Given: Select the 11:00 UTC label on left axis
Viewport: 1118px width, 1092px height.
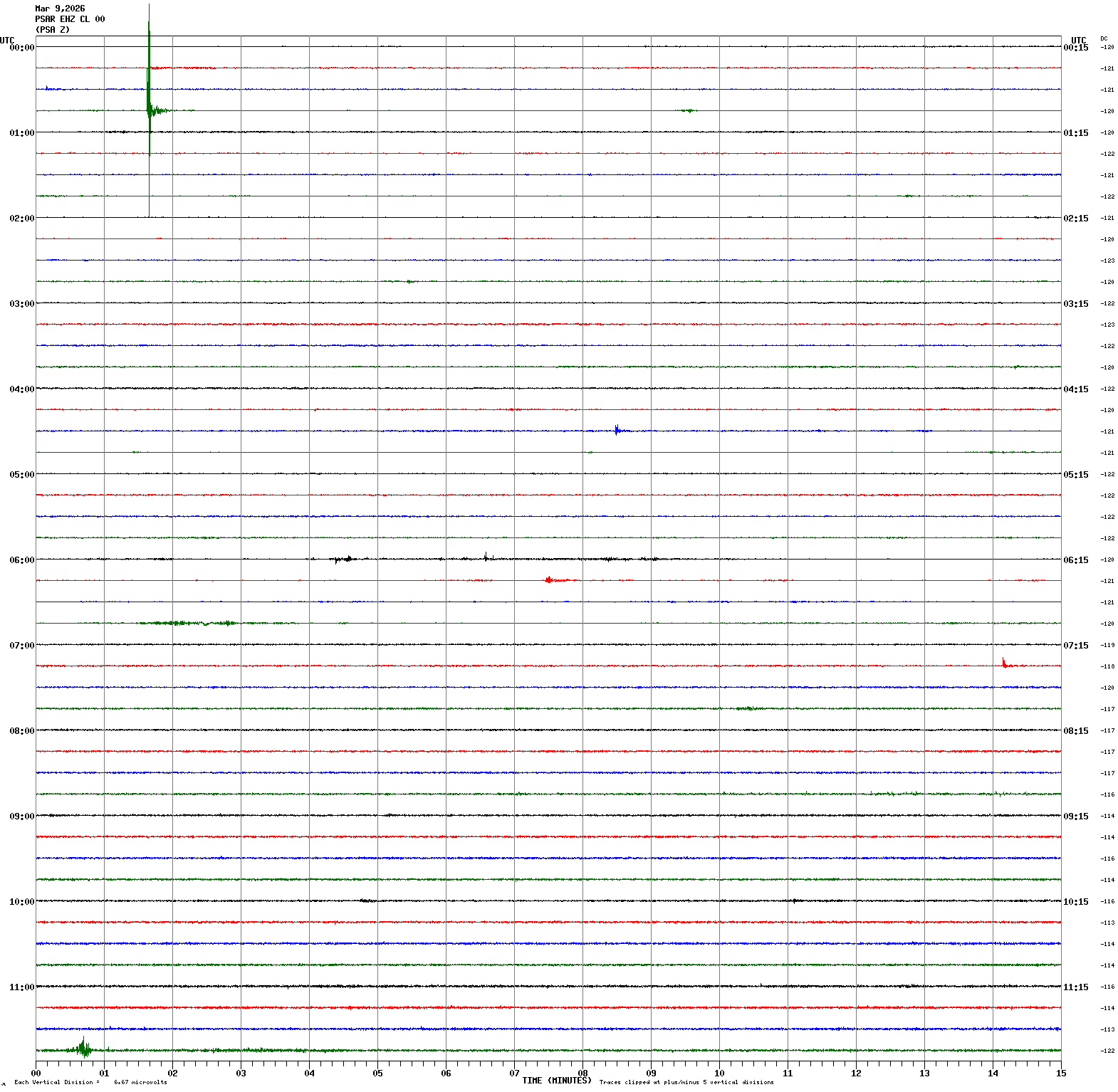Looking at the screenshot, I should tap(21, 987).
